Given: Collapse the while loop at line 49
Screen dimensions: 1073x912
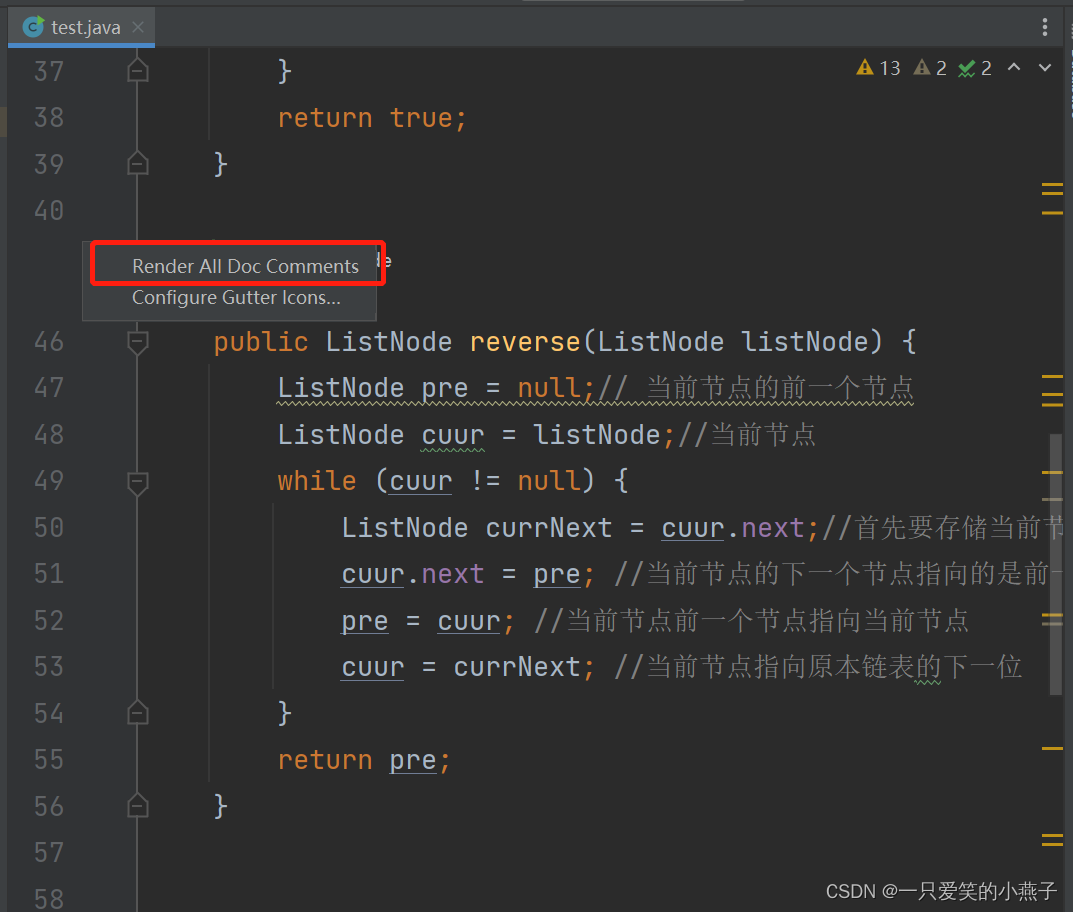Looking at the screenshot, I should coord(137,480).
